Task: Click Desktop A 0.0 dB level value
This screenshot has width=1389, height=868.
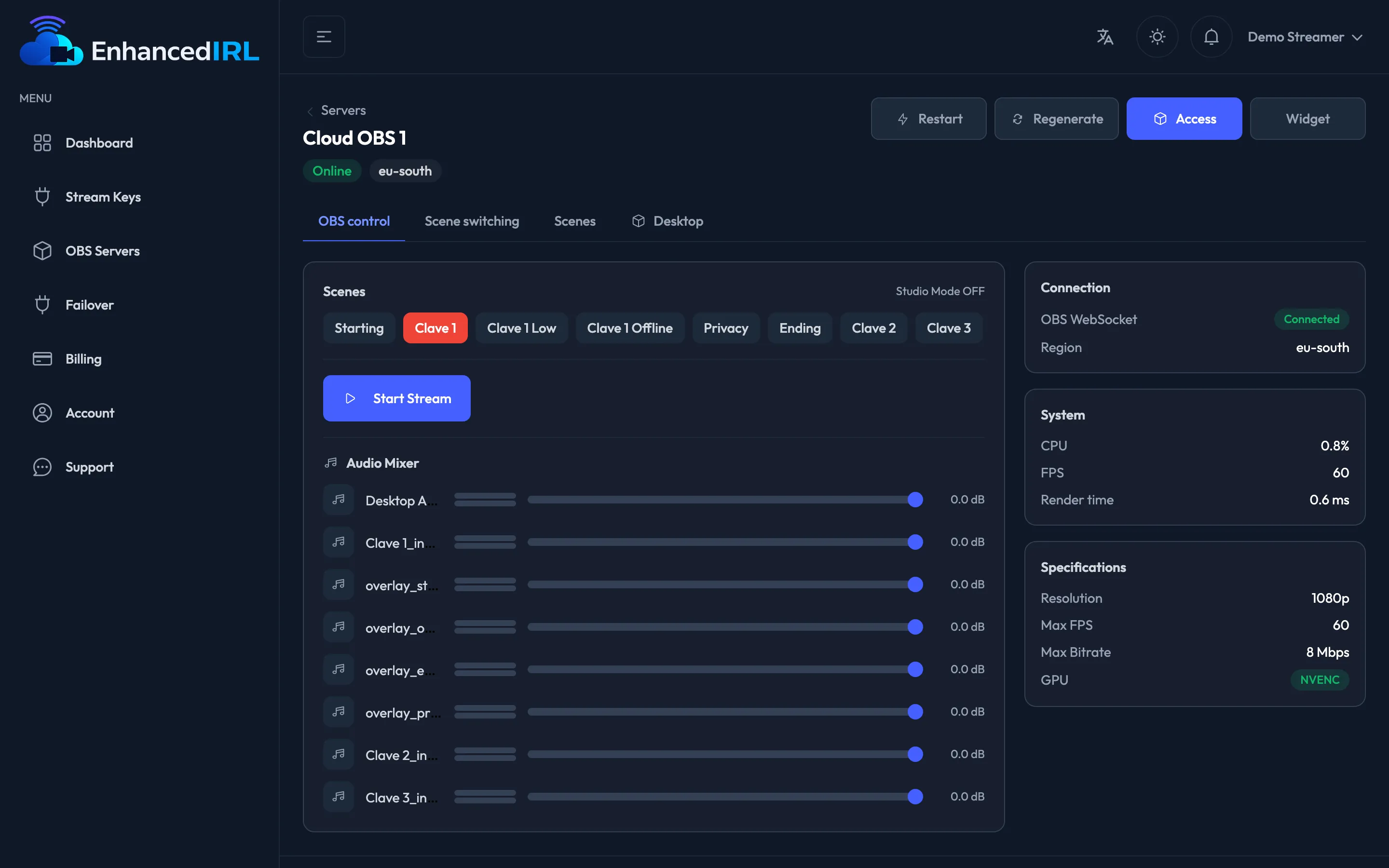Action: pyautogui.click(x=967, y=500)
